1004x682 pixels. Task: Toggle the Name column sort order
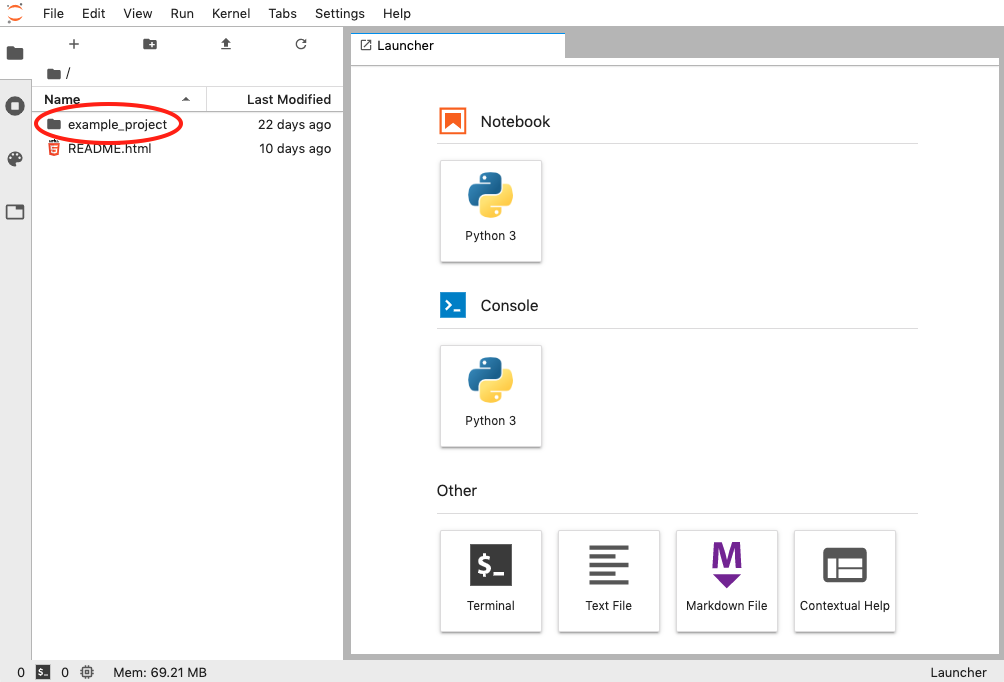(61, 99)
